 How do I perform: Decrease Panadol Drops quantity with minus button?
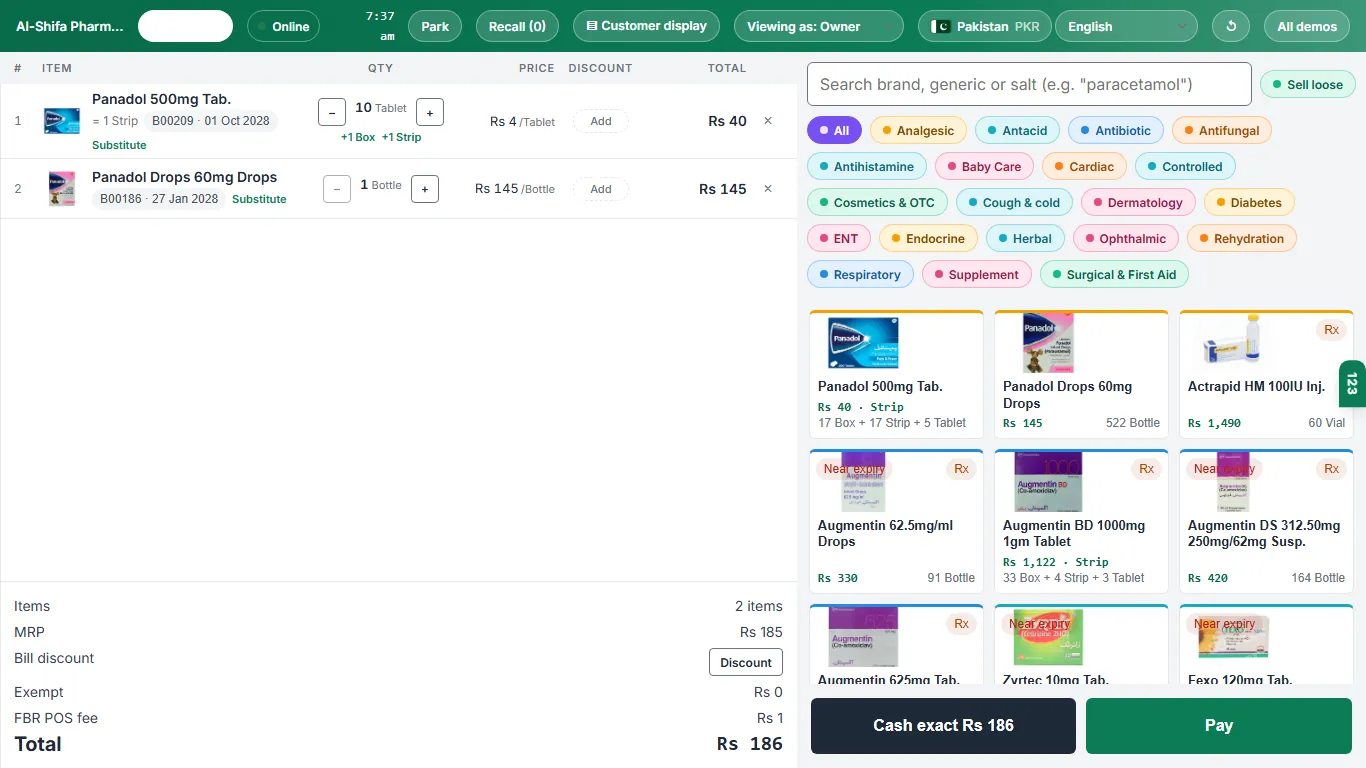[x=337, y=188]
